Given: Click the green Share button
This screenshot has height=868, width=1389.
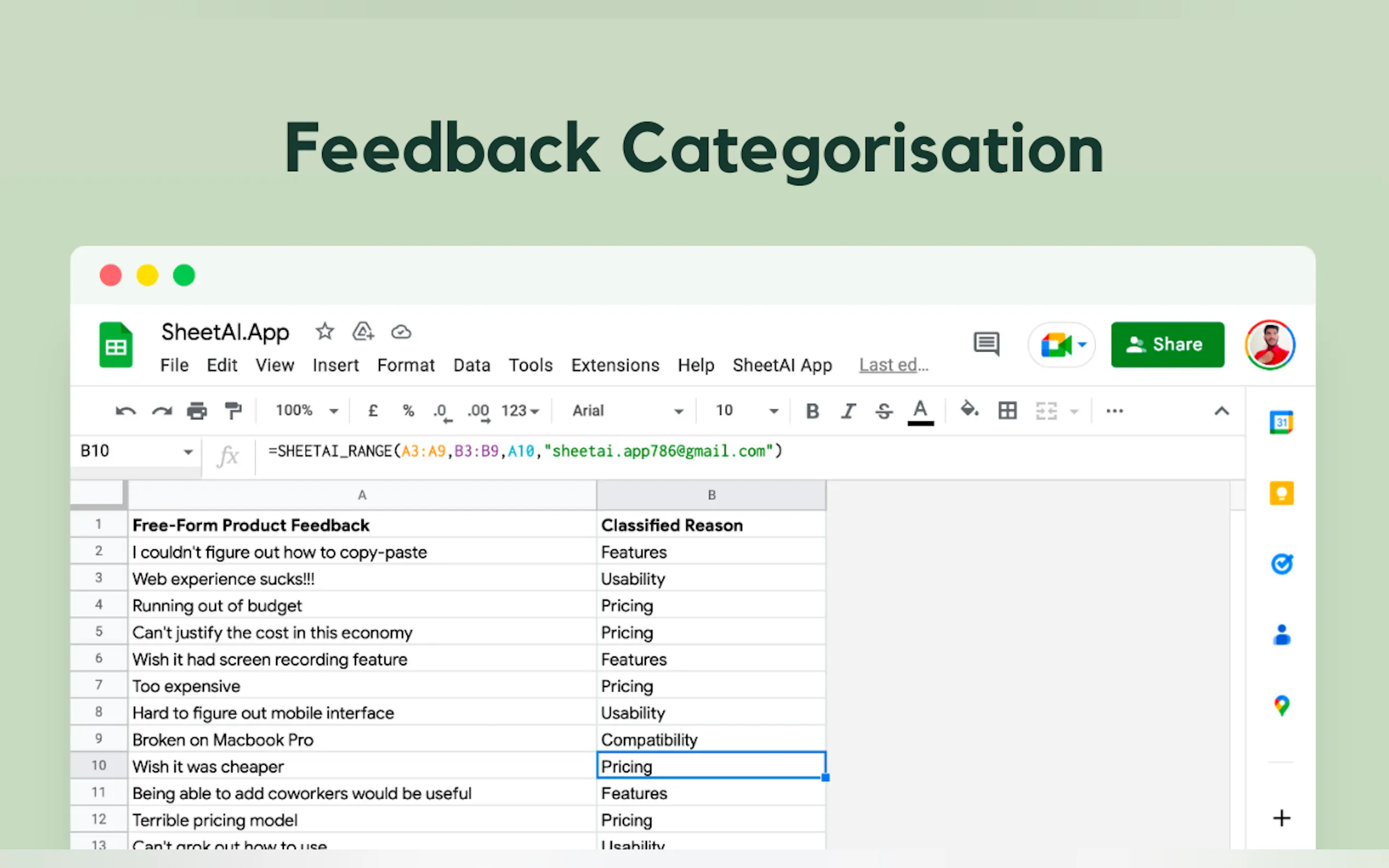Looking at the screenshot, I should tap(1167, 344).
